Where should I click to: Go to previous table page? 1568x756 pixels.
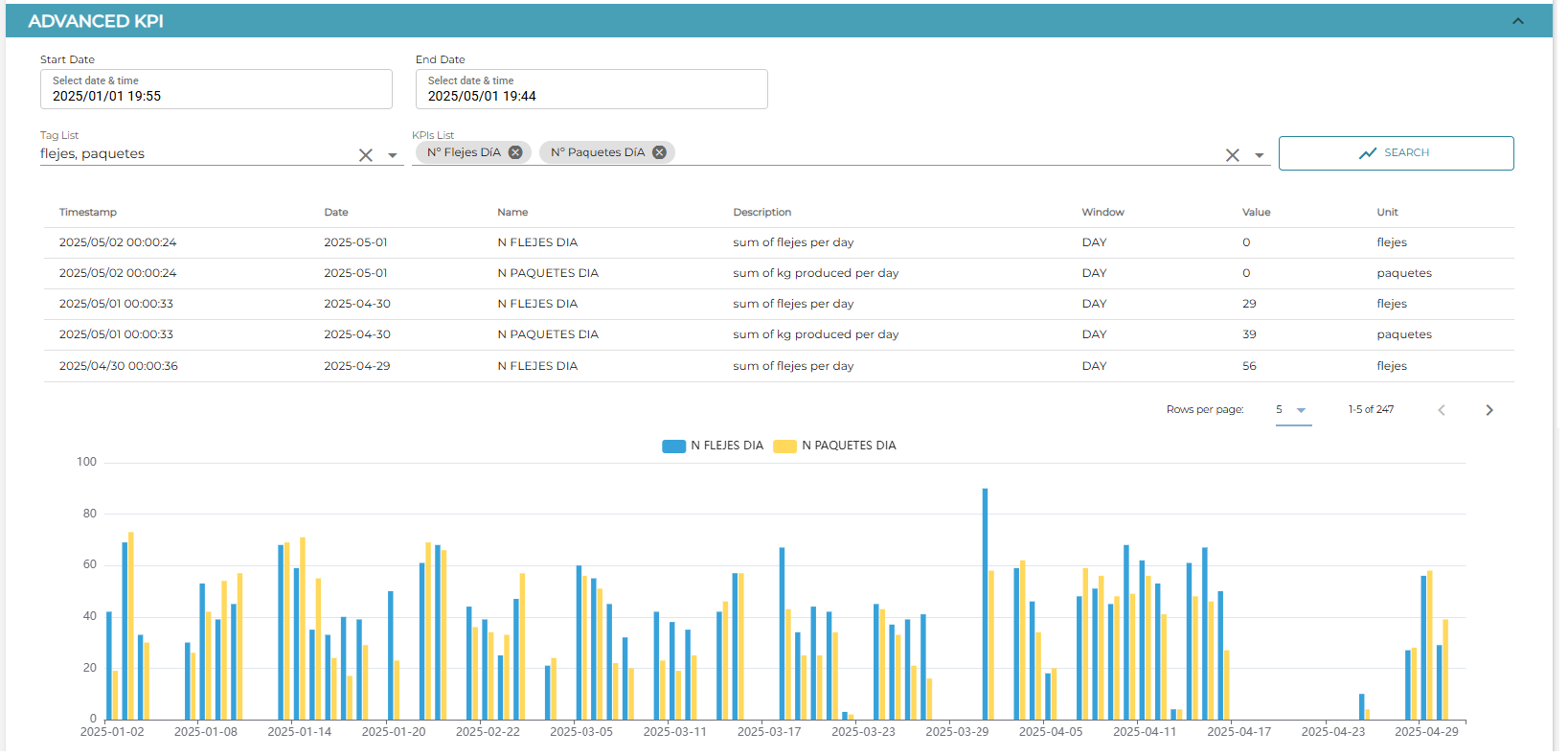pyautogui.click(x=1442, y=410)
